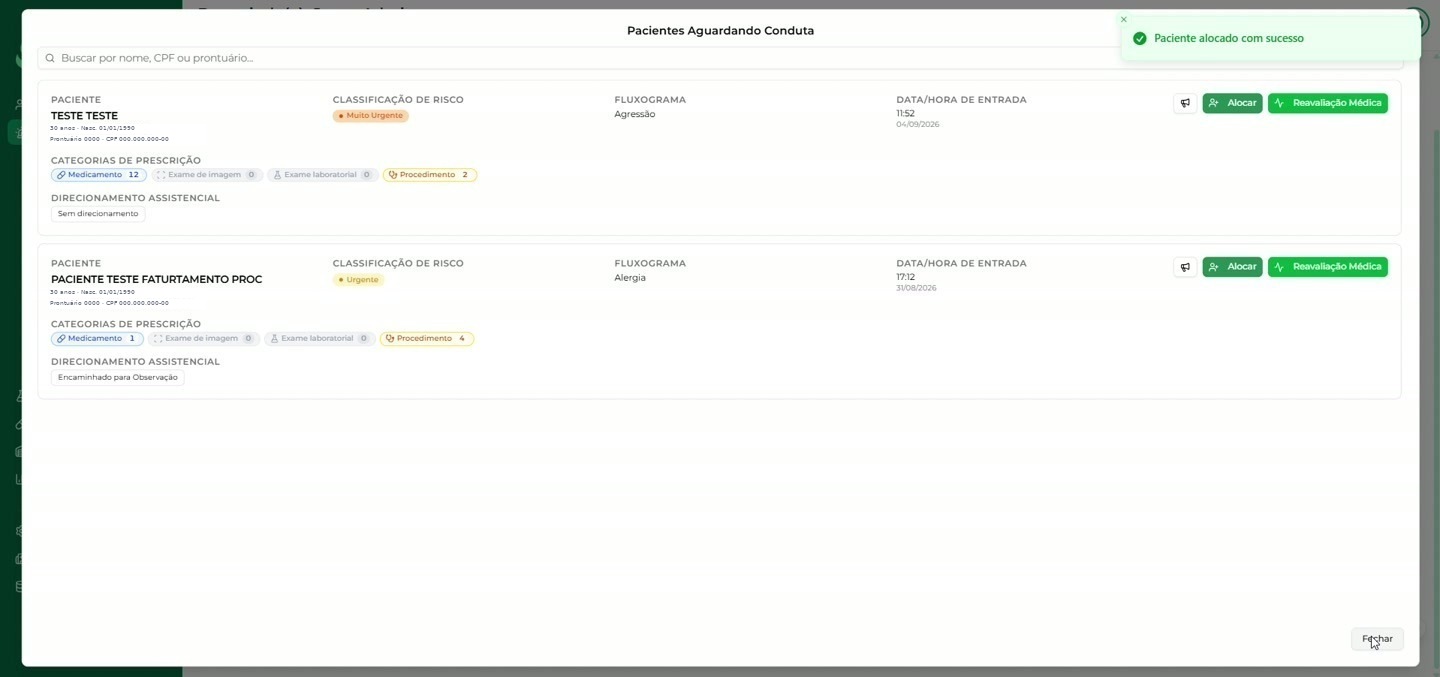This screenshot has height=677, width=1440.
Task: Select Exame laboratorial chip under PACIENTE TESTE FATURTAMENTO PROC
Action: [319, 339]
